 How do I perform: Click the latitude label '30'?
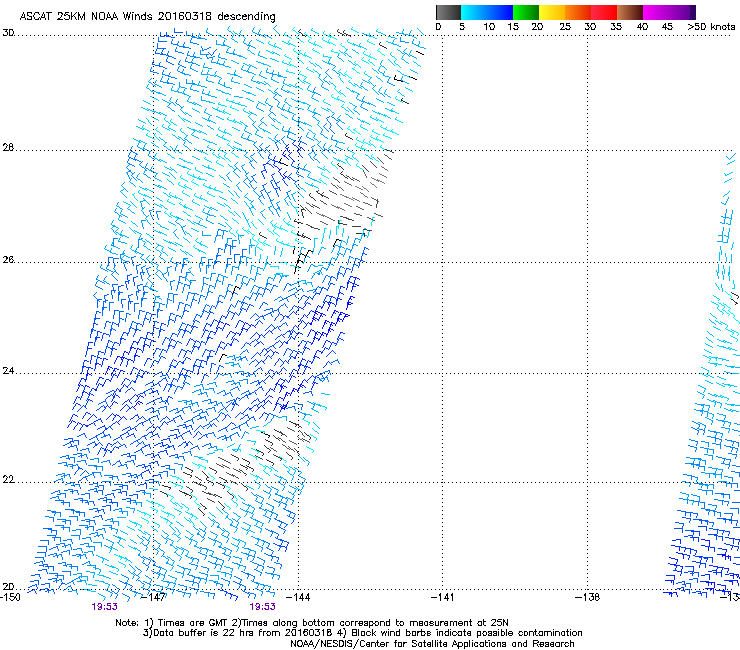pyautogui.click(x=8, y=33)
